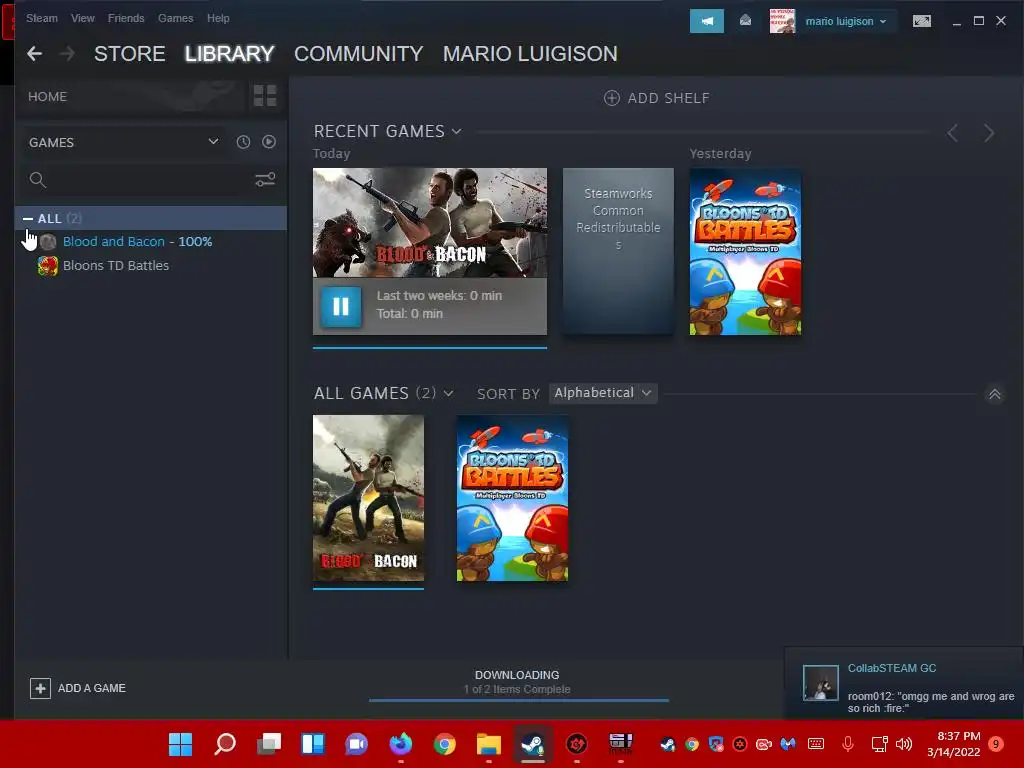Viewport: 1024px width, 768px height.
Task: Open the Steam menu
Action: coord(42,18)
